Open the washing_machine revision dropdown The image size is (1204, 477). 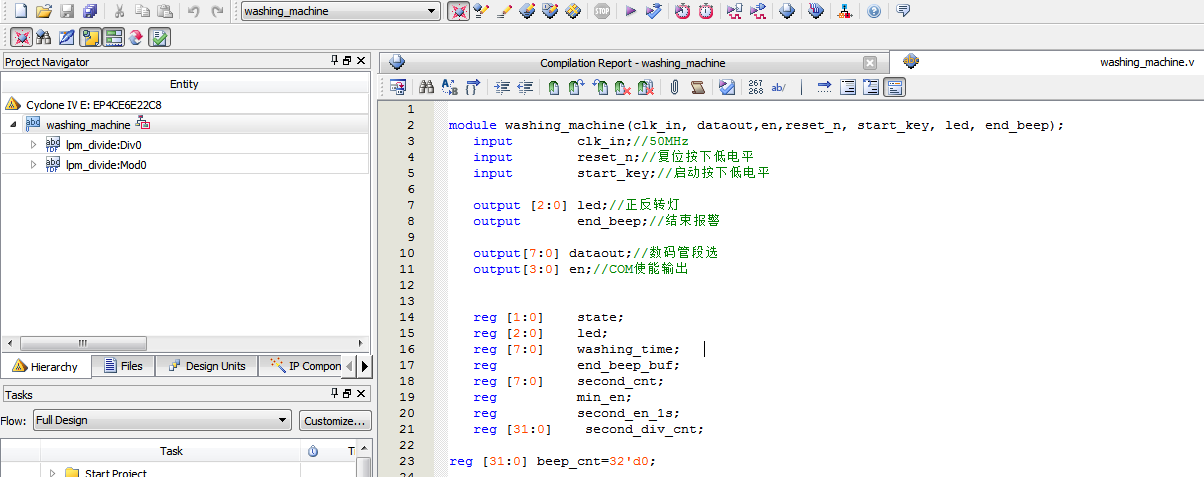pos(340,12)
